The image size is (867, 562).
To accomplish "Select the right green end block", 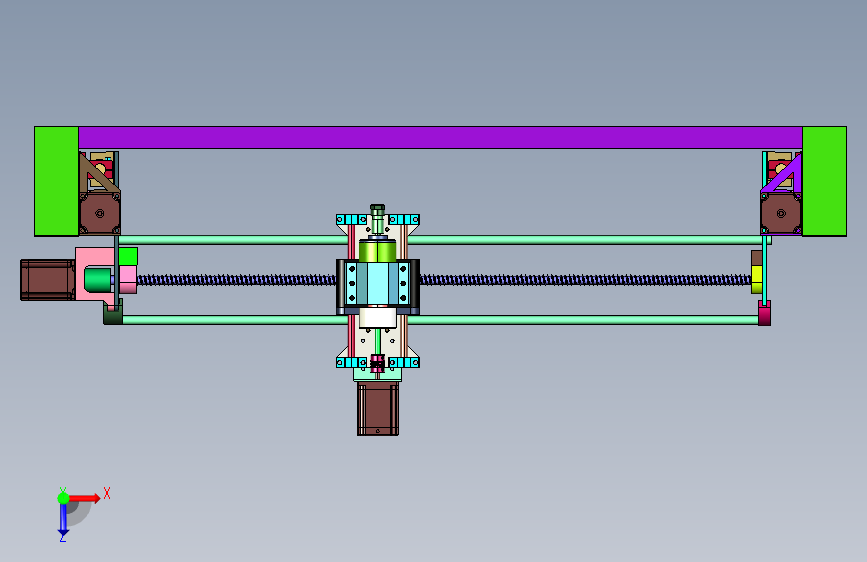I will tap(824, 181).
